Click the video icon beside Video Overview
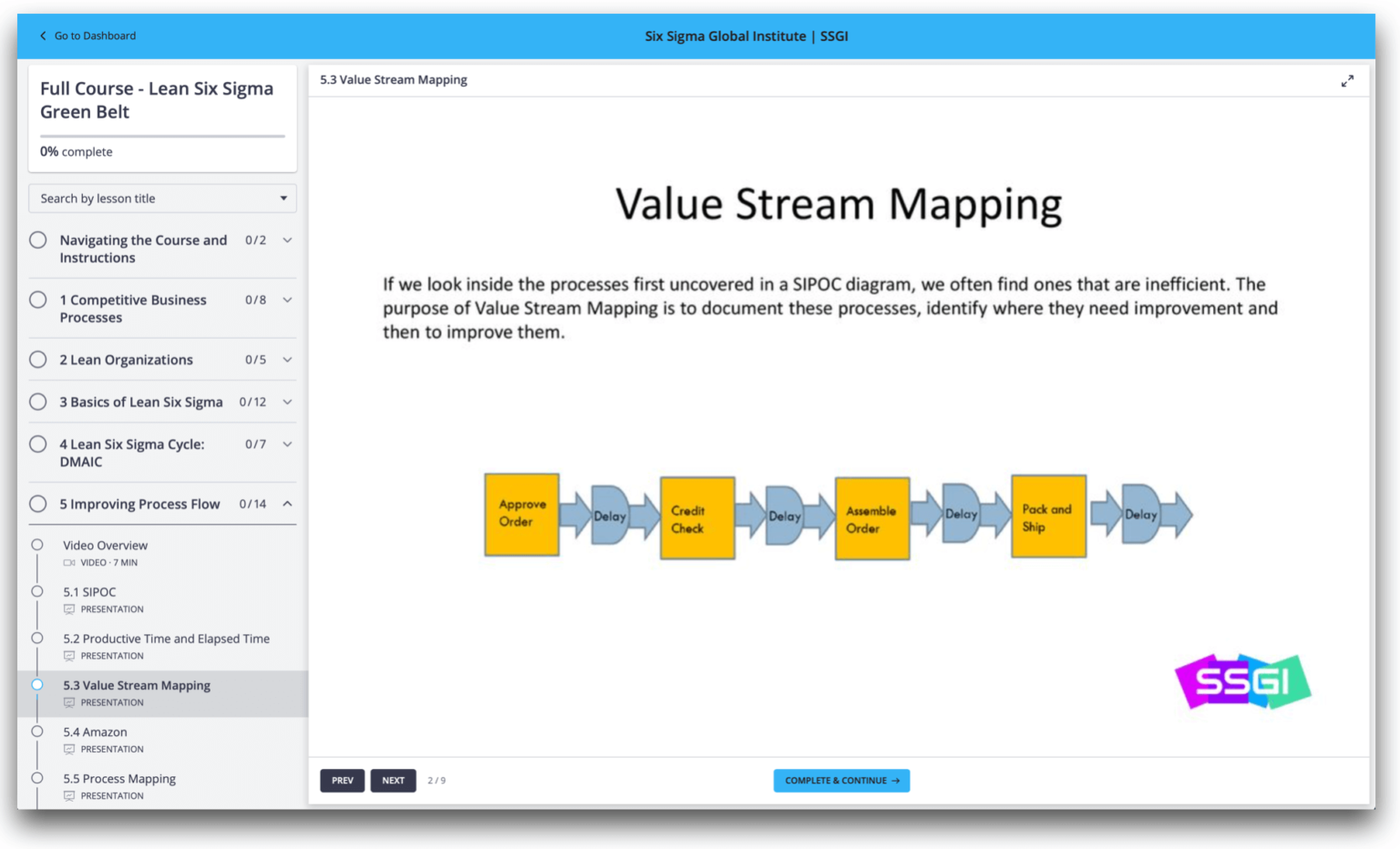 pyautogui.click(x=69, y=562)
